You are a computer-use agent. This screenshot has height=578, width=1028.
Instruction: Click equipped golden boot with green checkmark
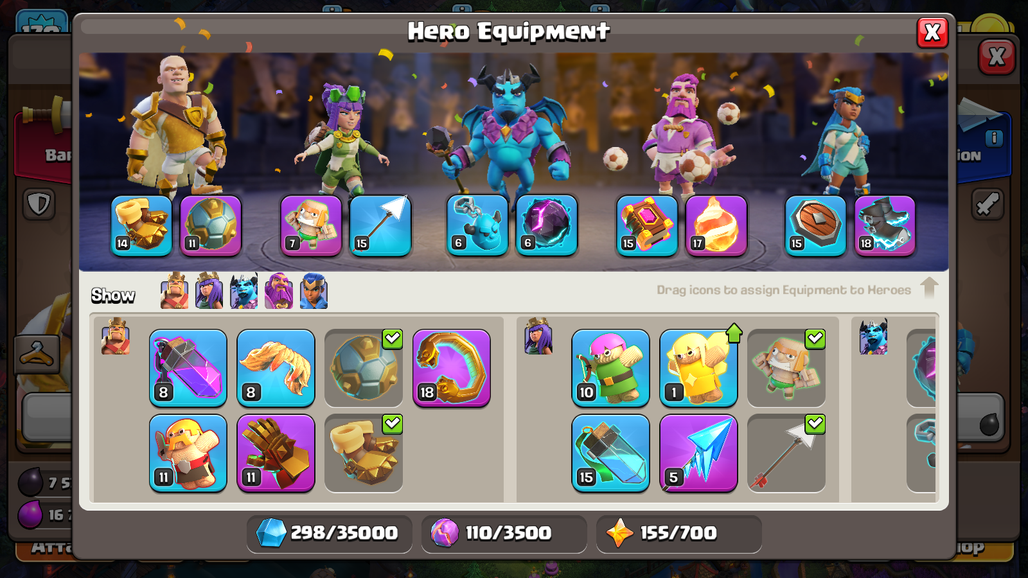(364, 453)
